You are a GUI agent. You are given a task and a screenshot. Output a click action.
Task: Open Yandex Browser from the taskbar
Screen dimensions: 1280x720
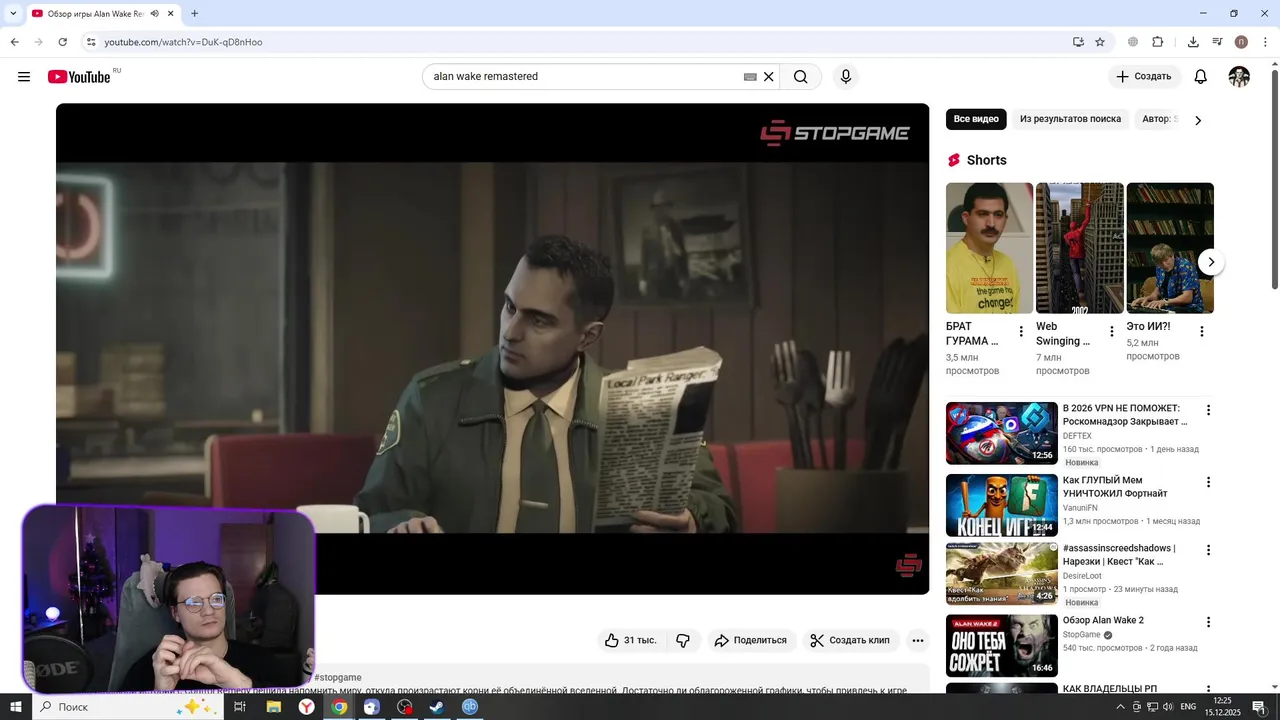(x=306, y=707)
